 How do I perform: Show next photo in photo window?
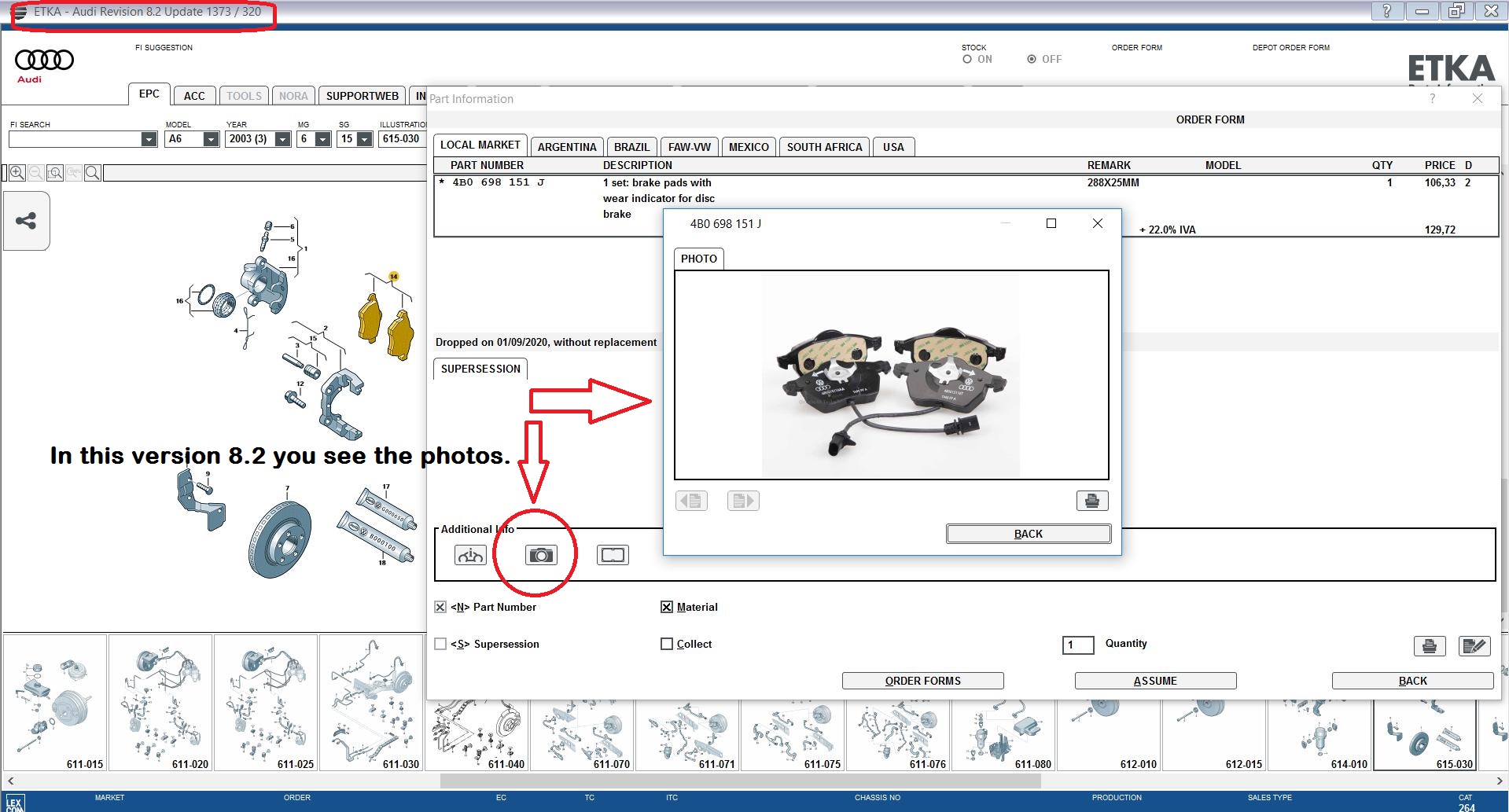pyautogui.click(x=743, y=501)
